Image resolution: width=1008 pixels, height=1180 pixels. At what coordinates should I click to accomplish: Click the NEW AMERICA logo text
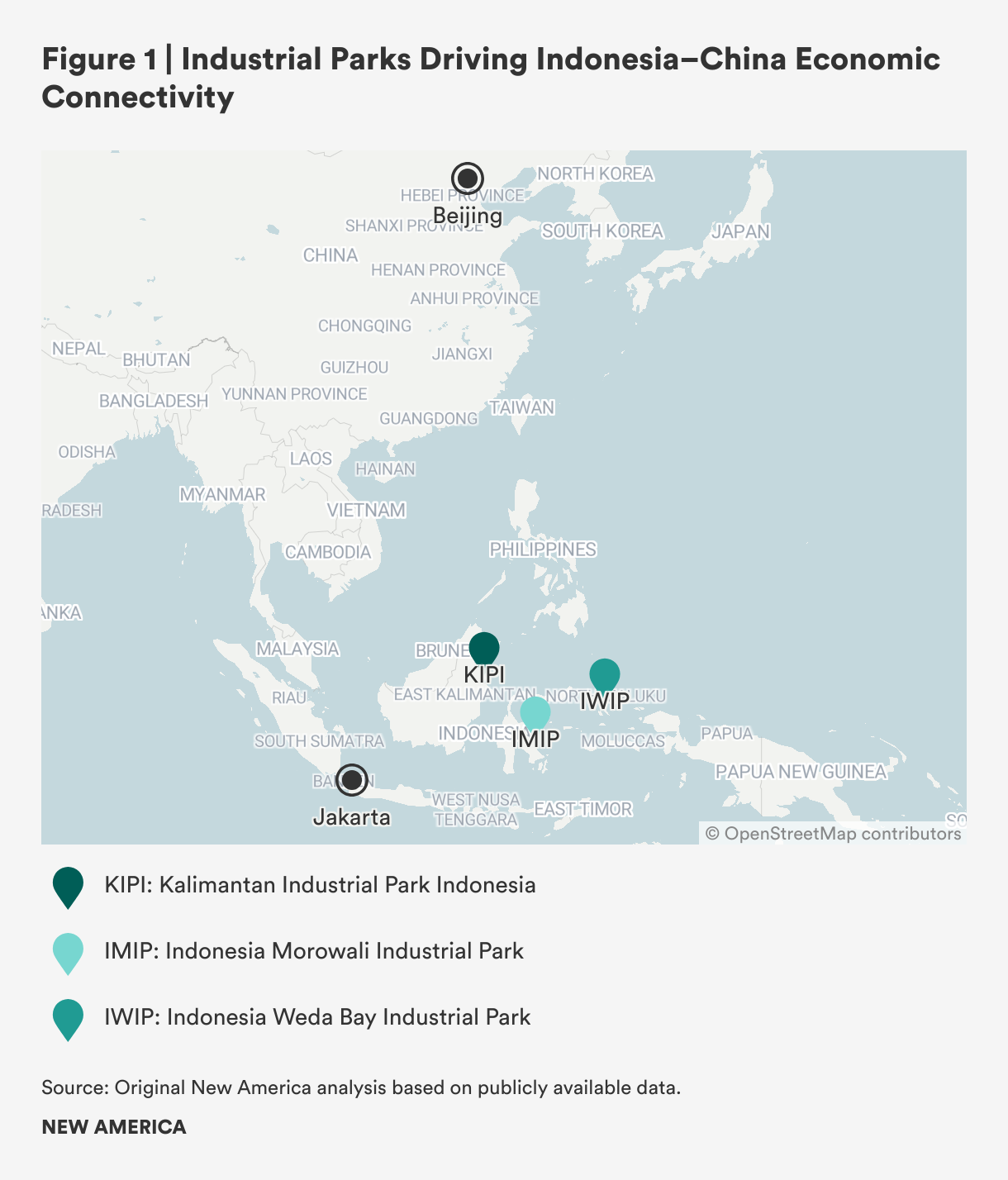(114, 1127)
